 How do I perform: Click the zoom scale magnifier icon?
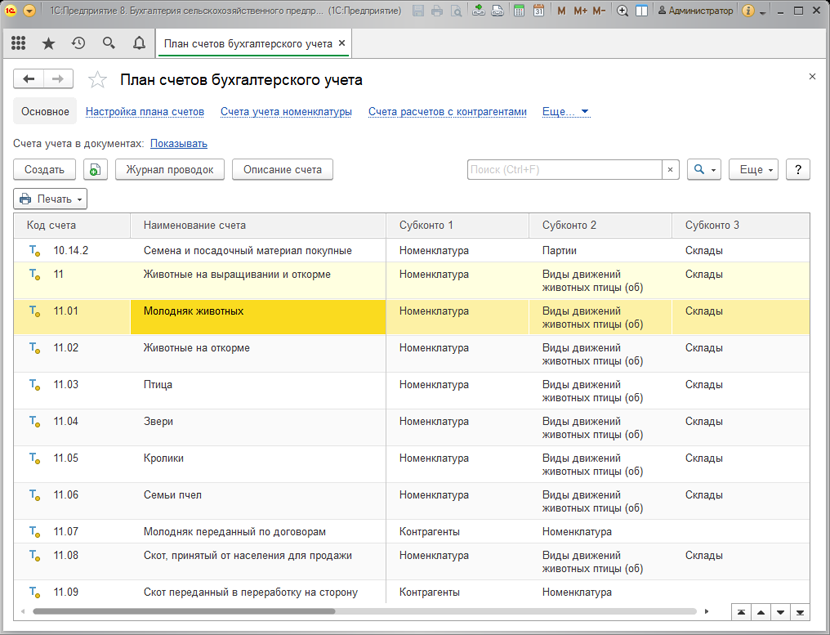tap(622, 11)
